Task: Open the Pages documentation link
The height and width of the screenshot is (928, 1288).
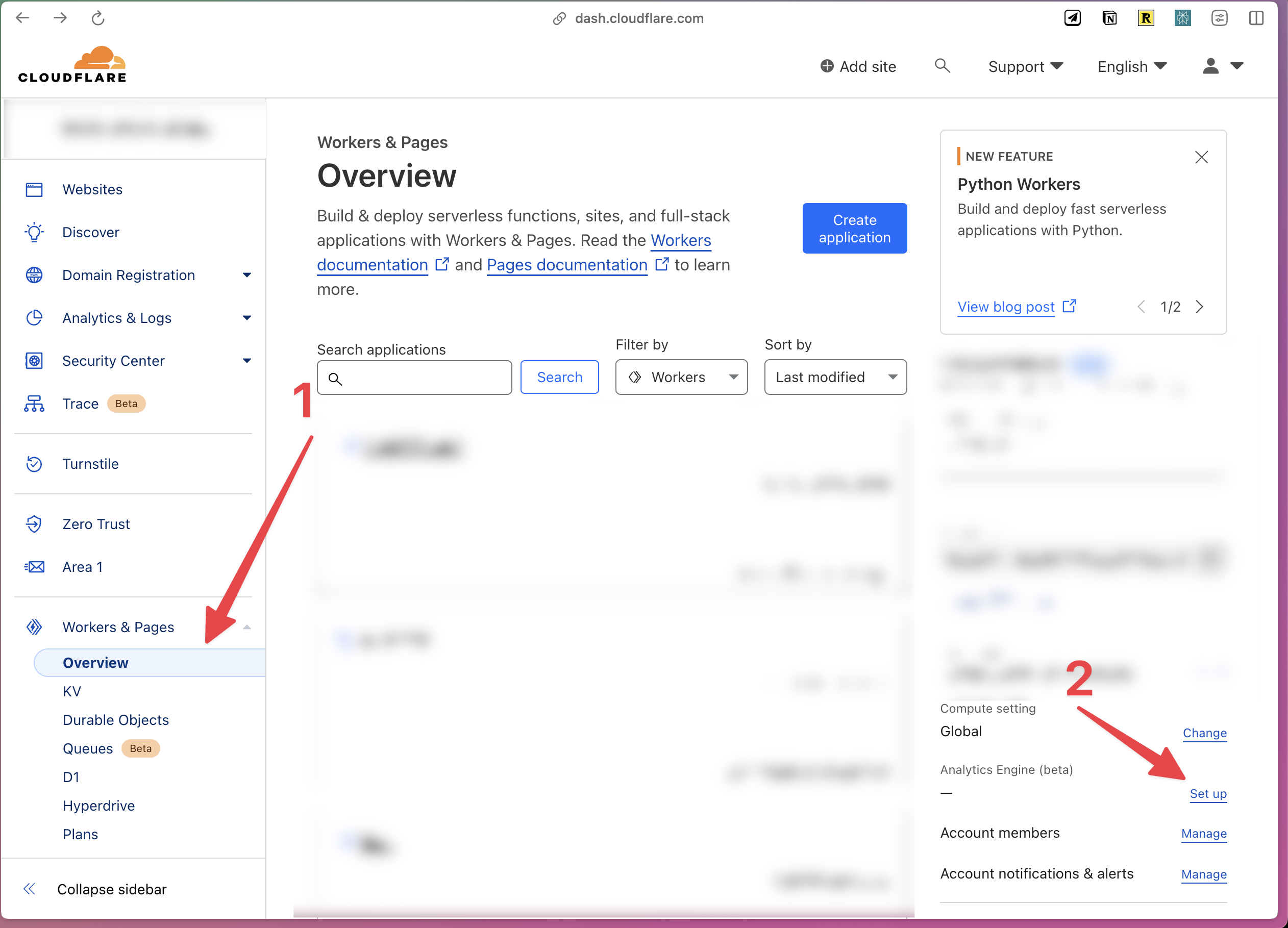Action: (x=567, y=265)
